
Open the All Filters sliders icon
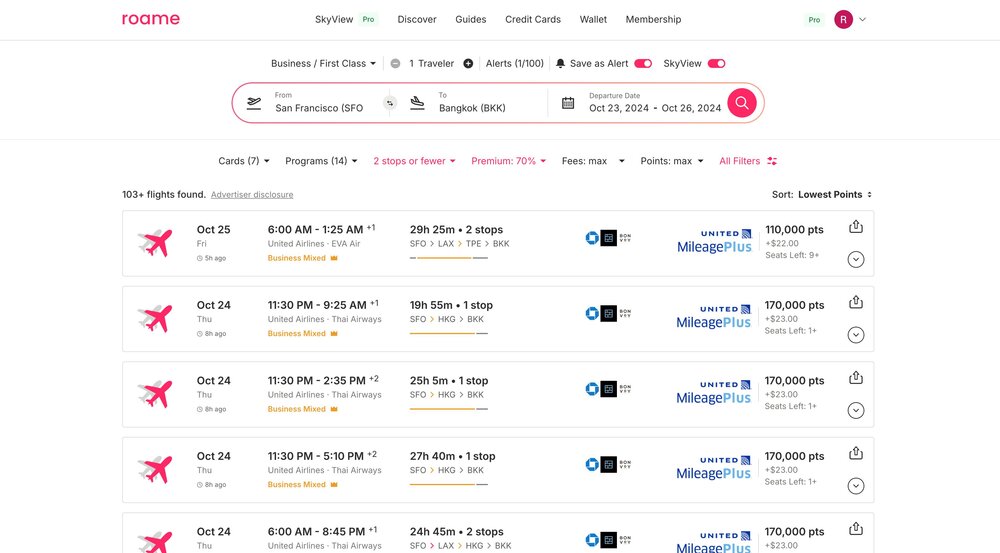(x=772, y=161)
